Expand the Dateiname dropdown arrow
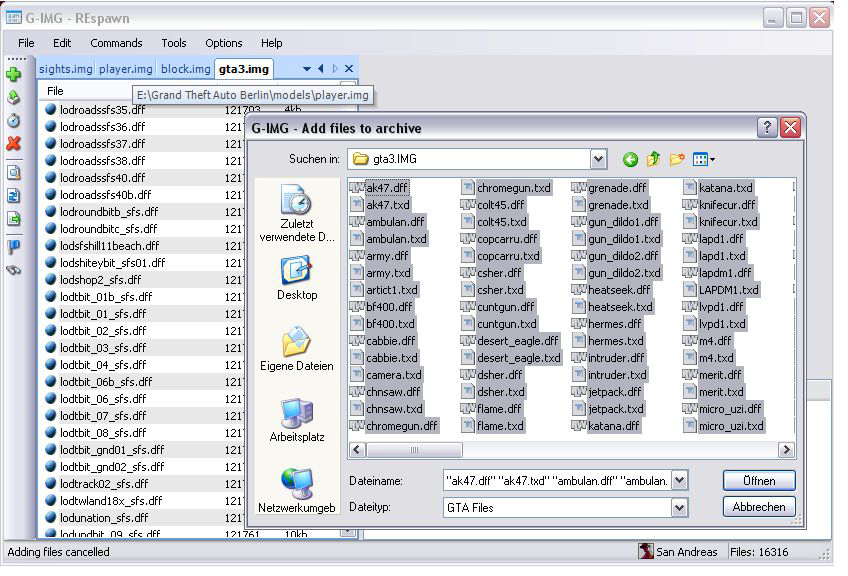This screenshot has width=848, height=576. pos(680,480)
